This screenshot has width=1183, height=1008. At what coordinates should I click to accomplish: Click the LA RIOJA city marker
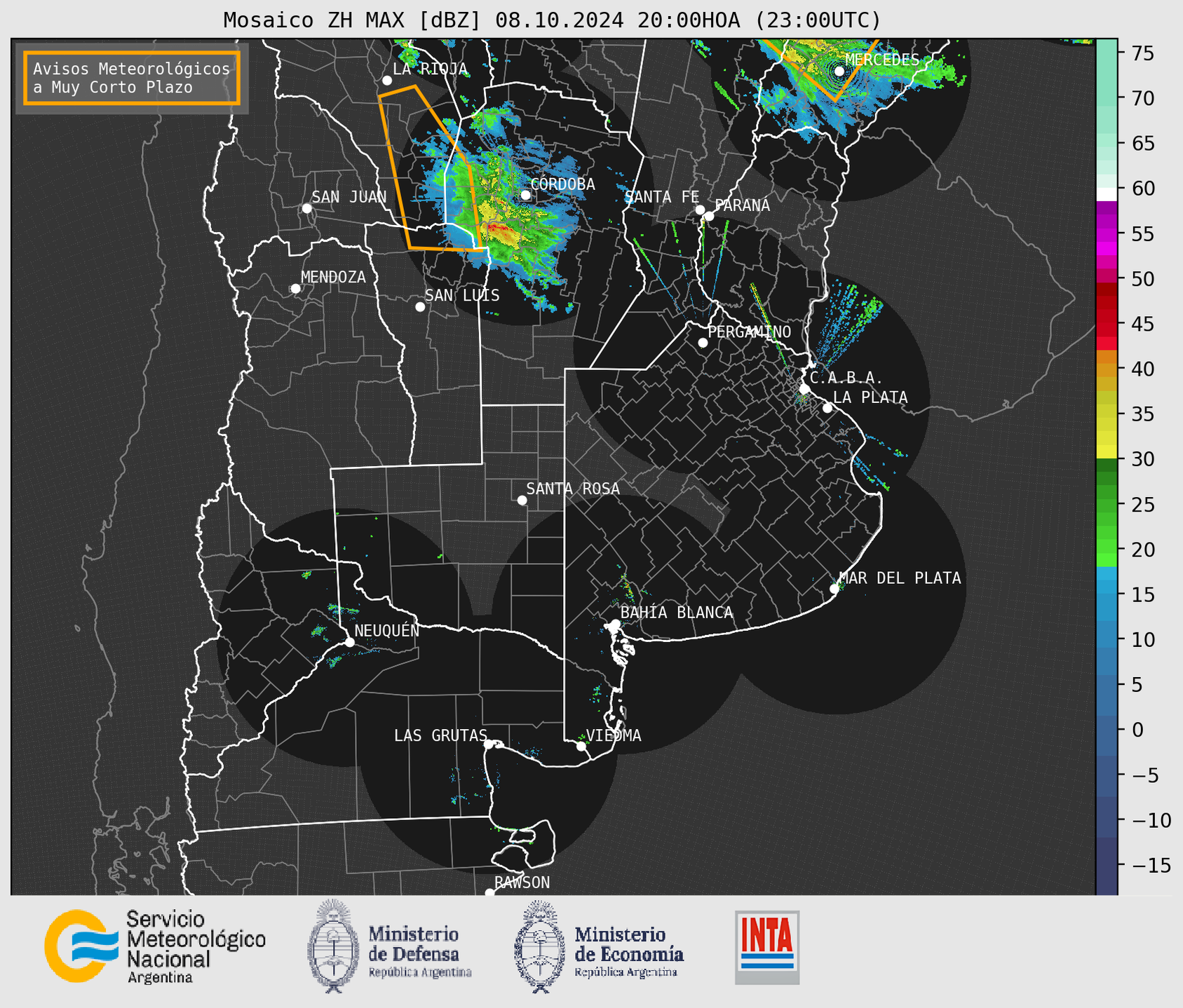[386, 80]
